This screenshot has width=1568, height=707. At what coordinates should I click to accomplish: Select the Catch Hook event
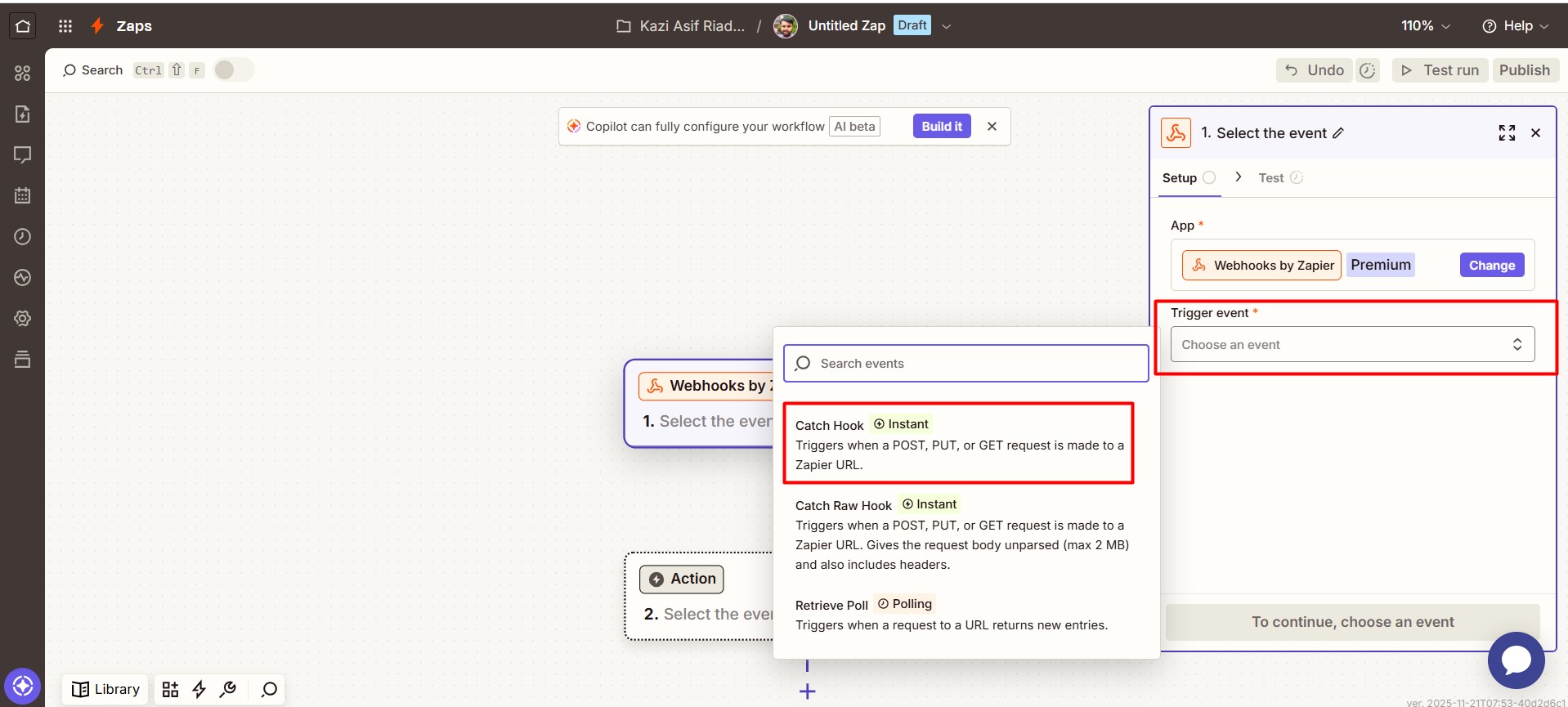(957, 444)
